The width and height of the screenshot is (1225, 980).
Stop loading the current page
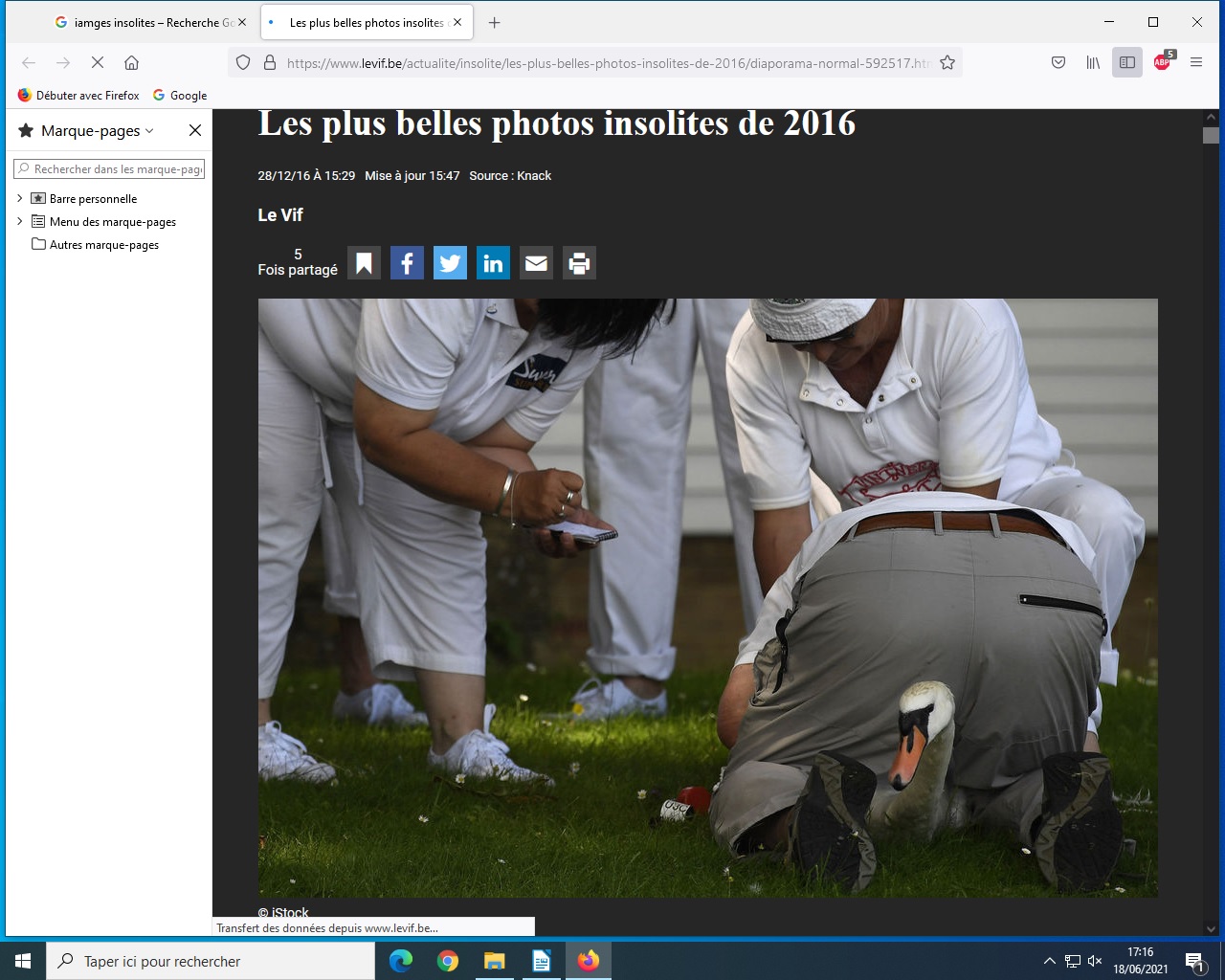point(98,63)
